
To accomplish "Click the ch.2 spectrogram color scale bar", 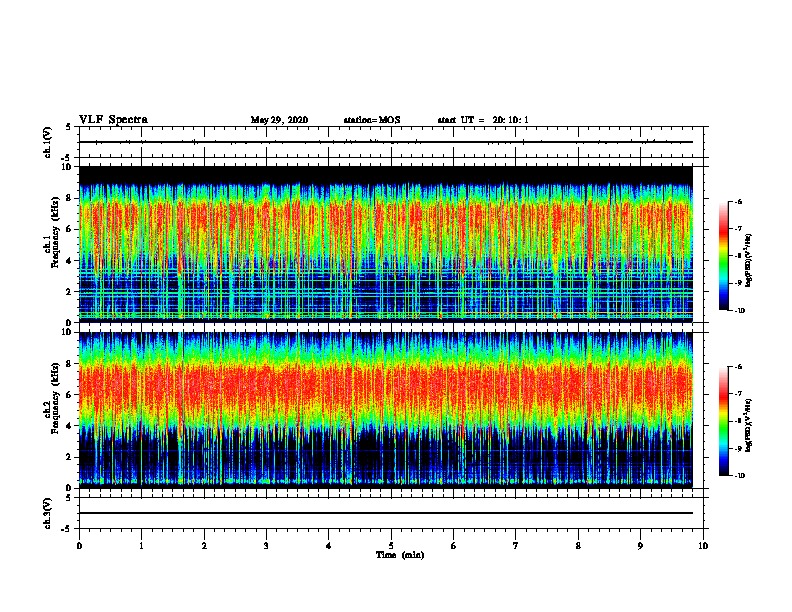I will pyautogui.click(x=724, y=421).
